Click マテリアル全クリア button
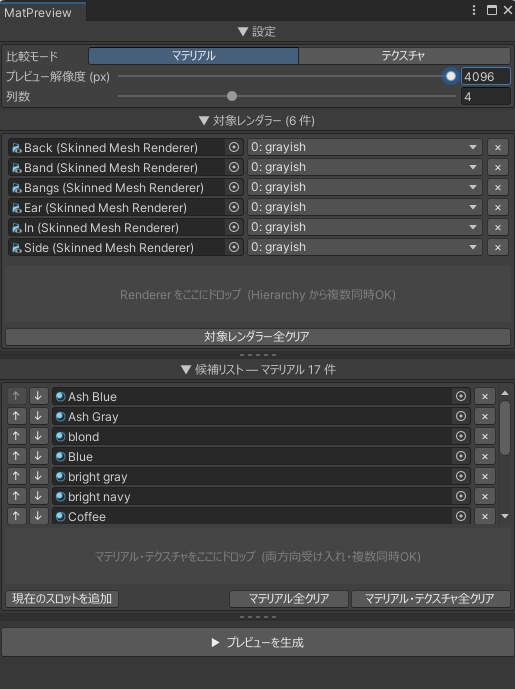Image resolution: width=515 pixels, height=689 pixels. (x=289, y=598)
